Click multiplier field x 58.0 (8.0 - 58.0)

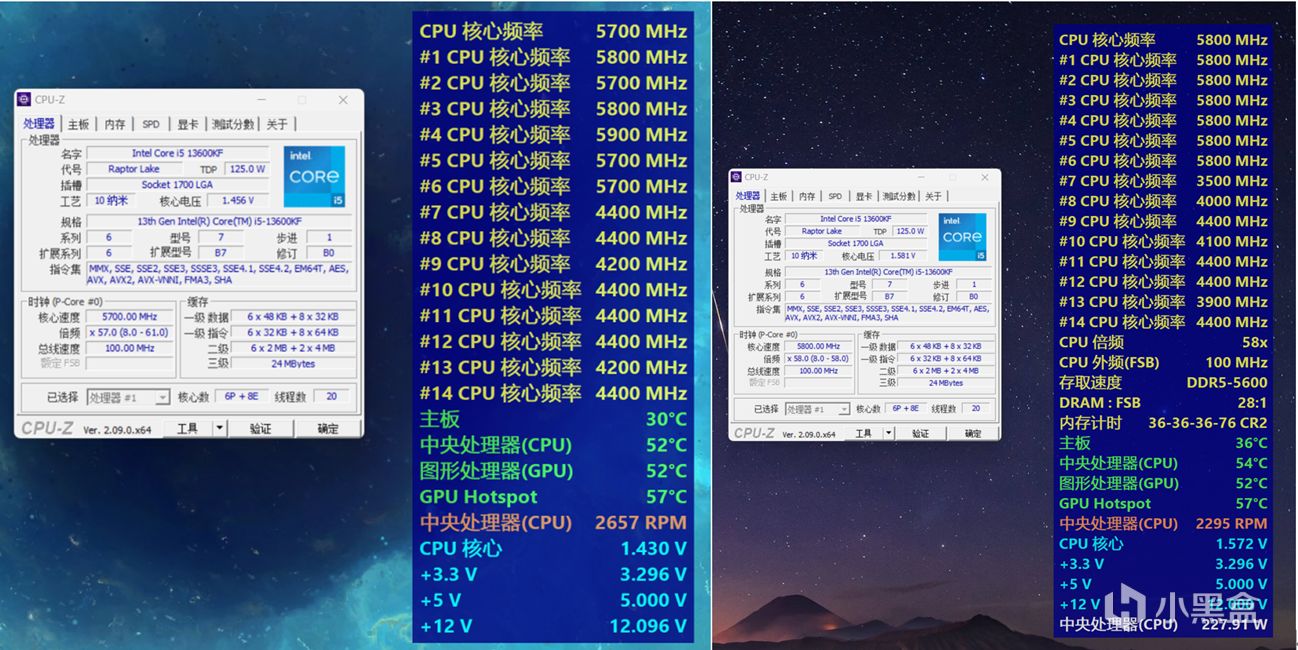tap(820, 358)
